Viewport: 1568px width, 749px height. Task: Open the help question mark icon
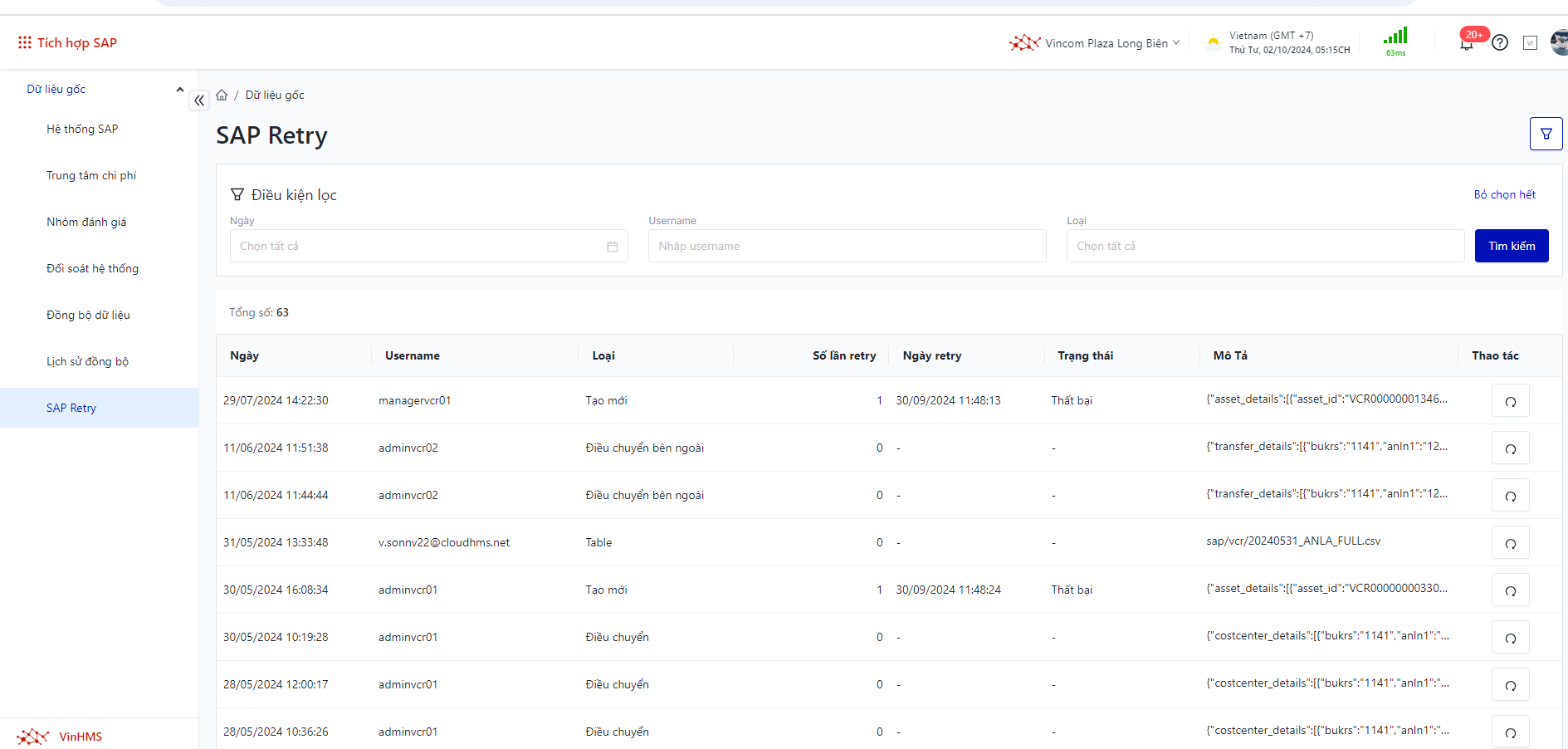tap(1499, 42)
